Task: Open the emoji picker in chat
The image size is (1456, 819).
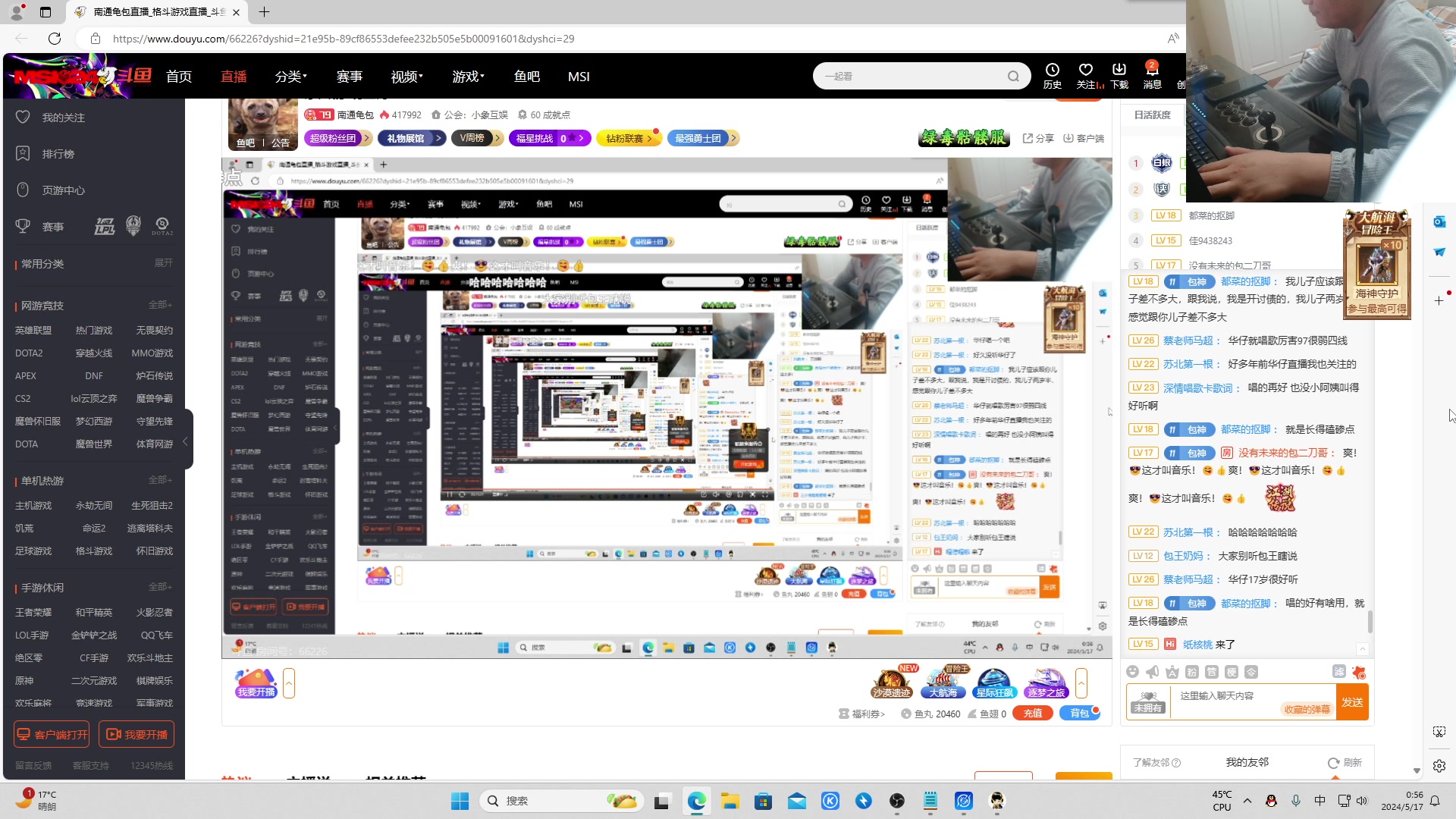Action: (1132, 672)
